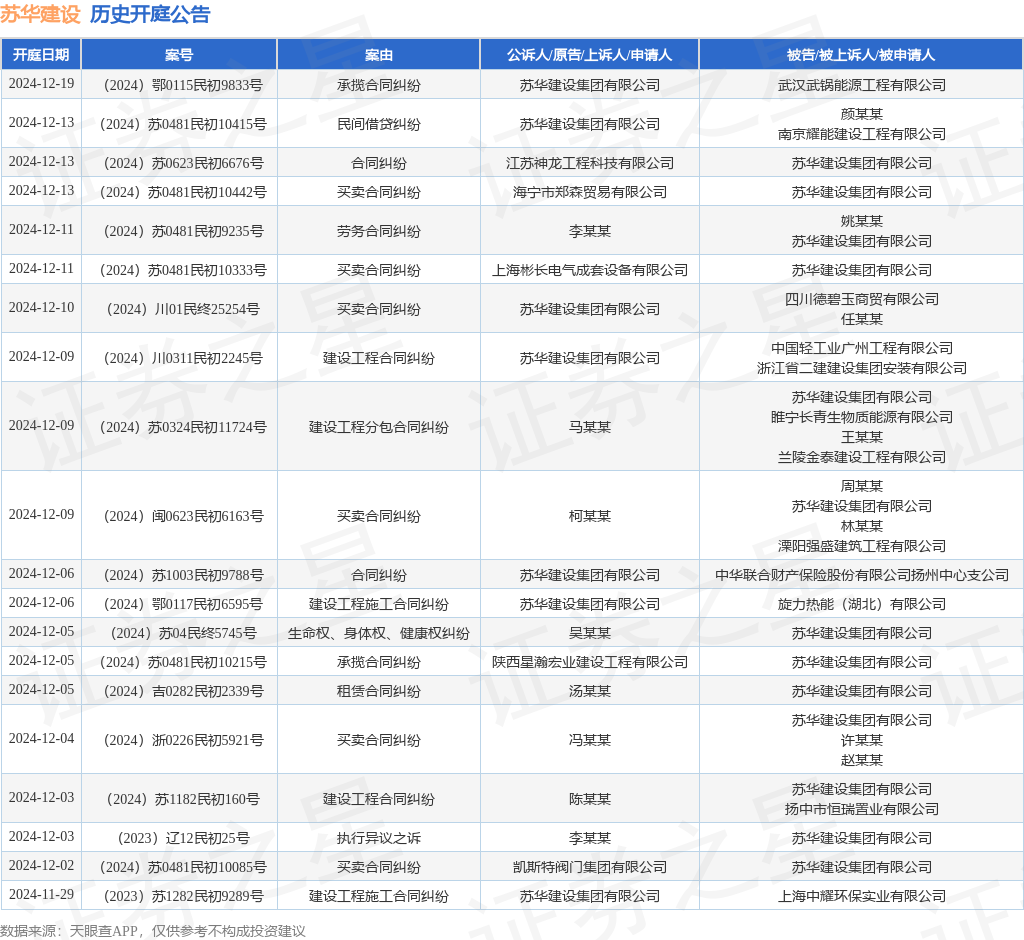Click case number (2024)浙0226民初5921号
This screenshot has height=940, width=1024.
184,740
